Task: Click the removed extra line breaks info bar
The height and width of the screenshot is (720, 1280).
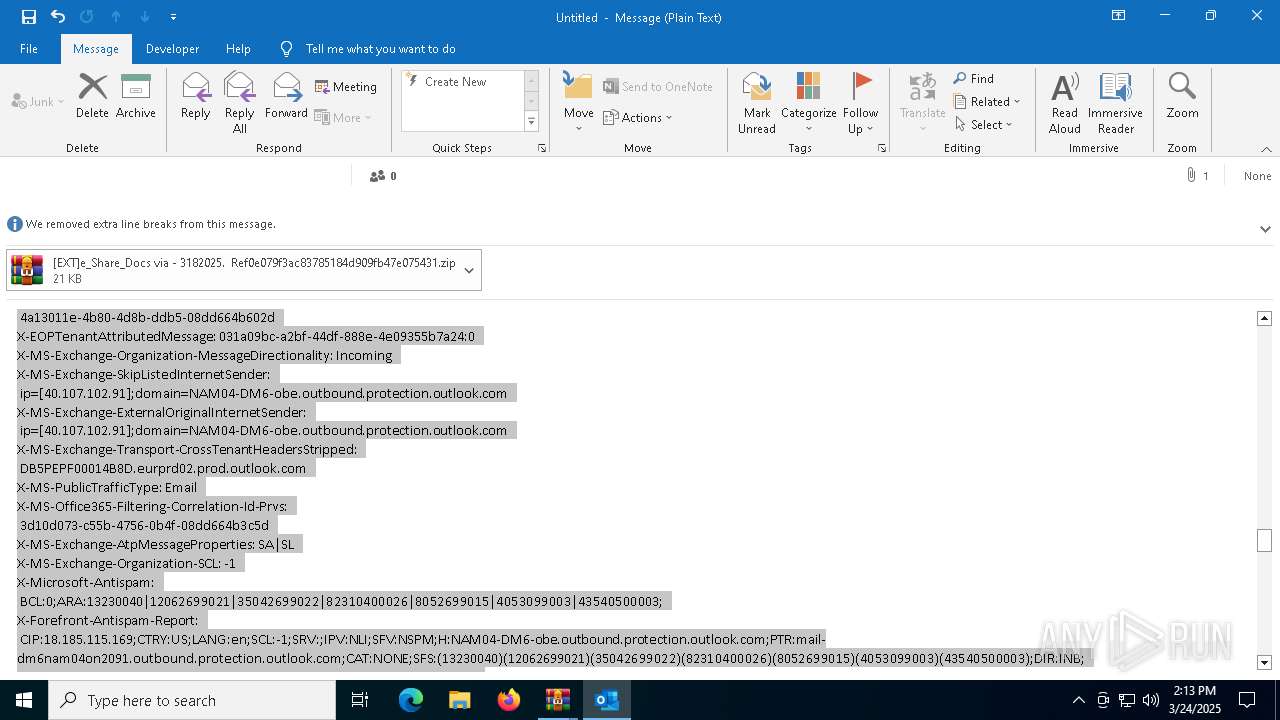Action: (151, 224)
